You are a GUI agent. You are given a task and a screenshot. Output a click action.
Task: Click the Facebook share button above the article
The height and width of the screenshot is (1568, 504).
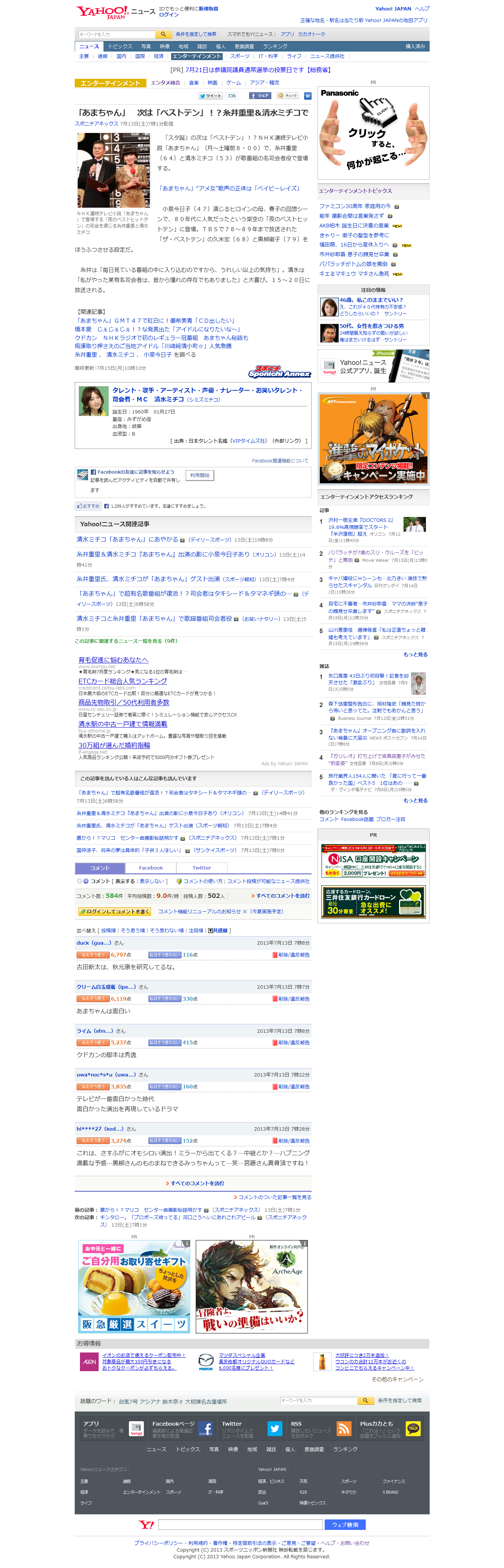[x=259, y=96]
